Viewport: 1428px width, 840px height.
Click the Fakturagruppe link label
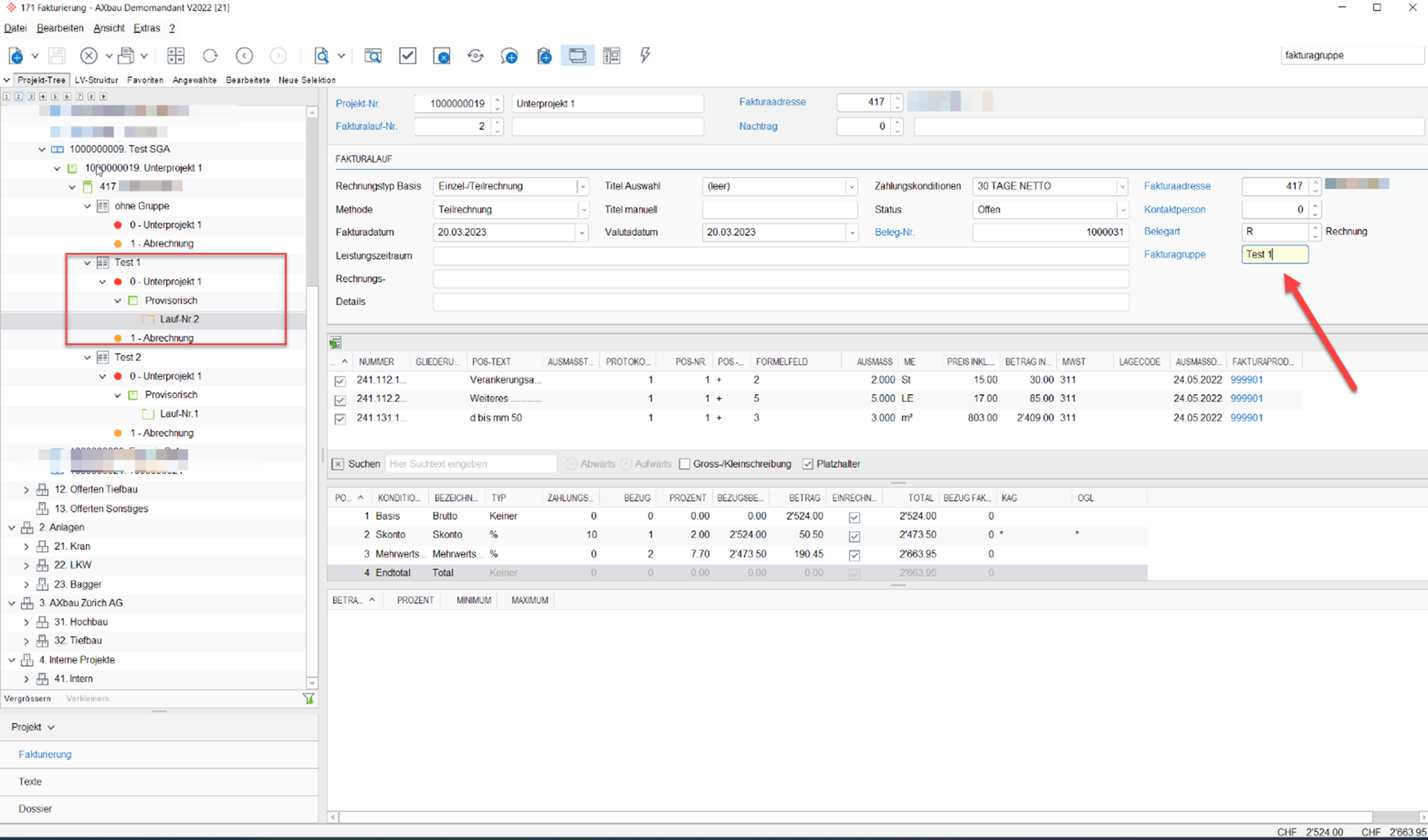[x=1174, y=254]
